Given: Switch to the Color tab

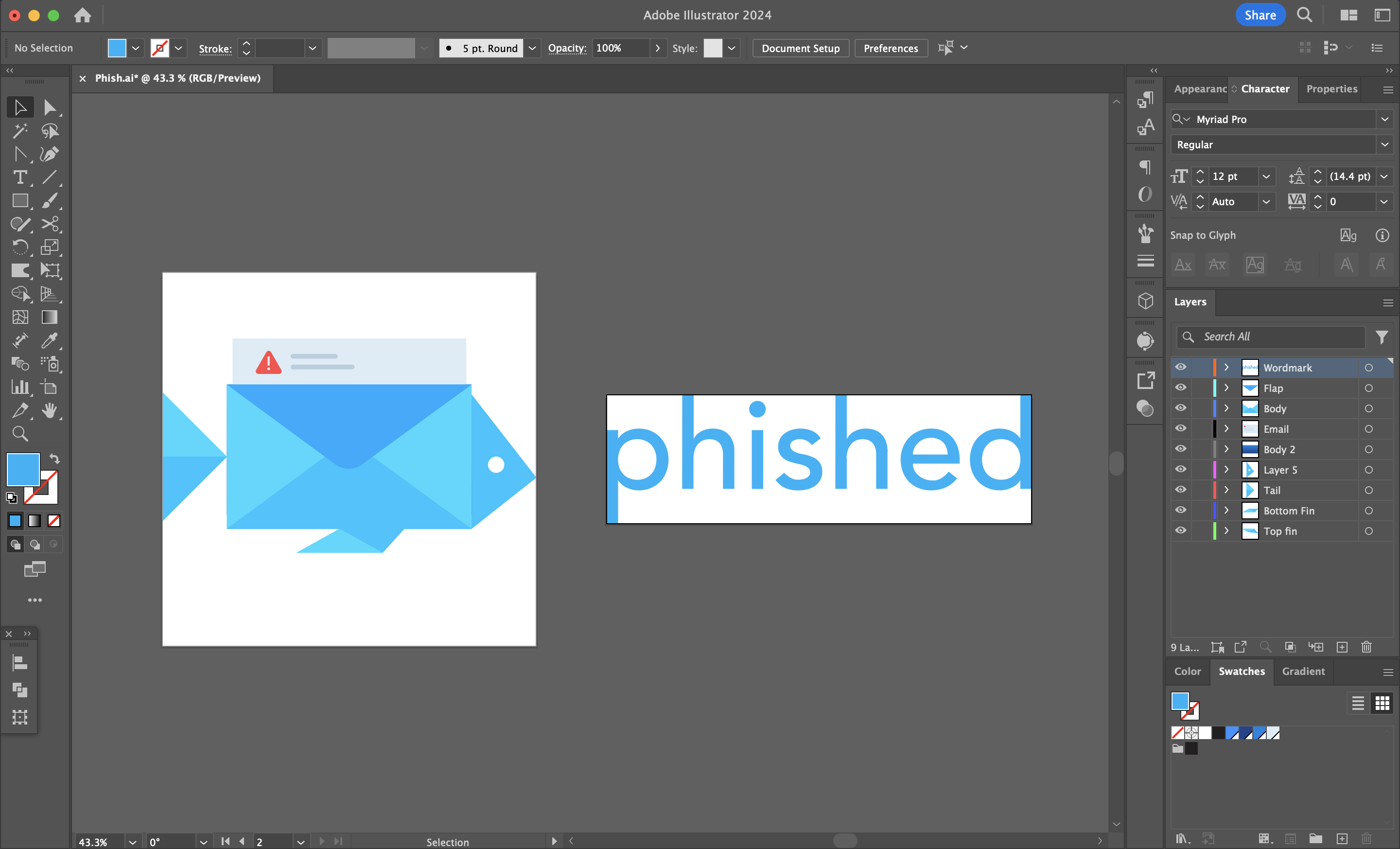Looking at the screenshot, I should 1188,671.
